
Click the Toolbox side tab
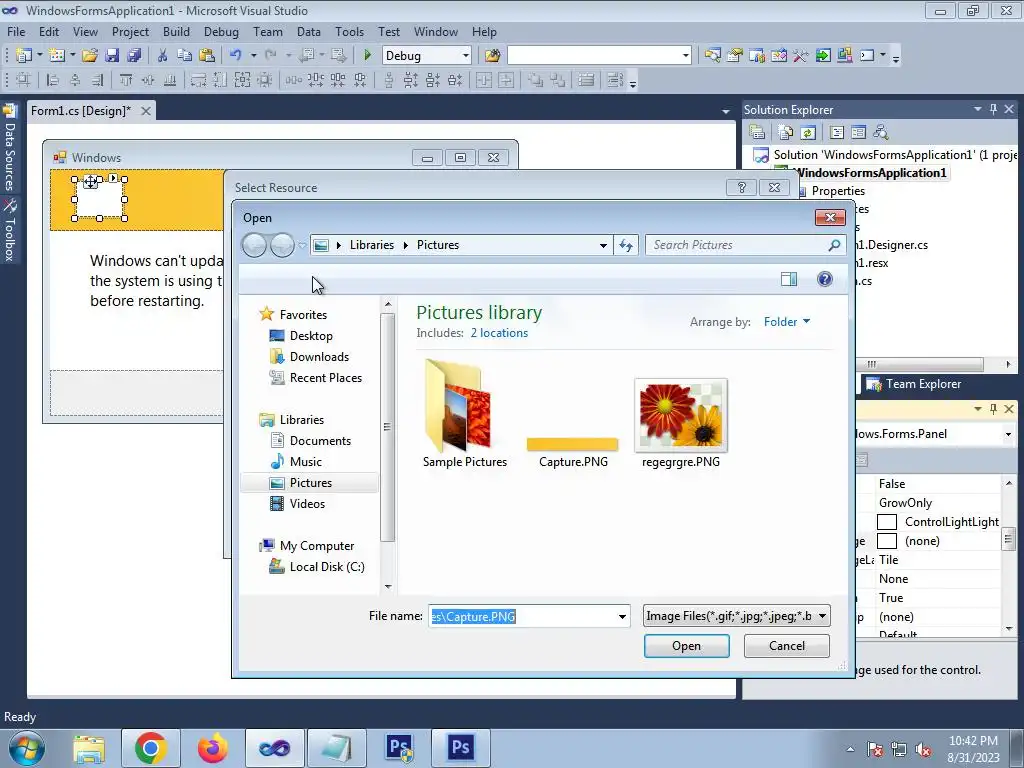(10, 231)
